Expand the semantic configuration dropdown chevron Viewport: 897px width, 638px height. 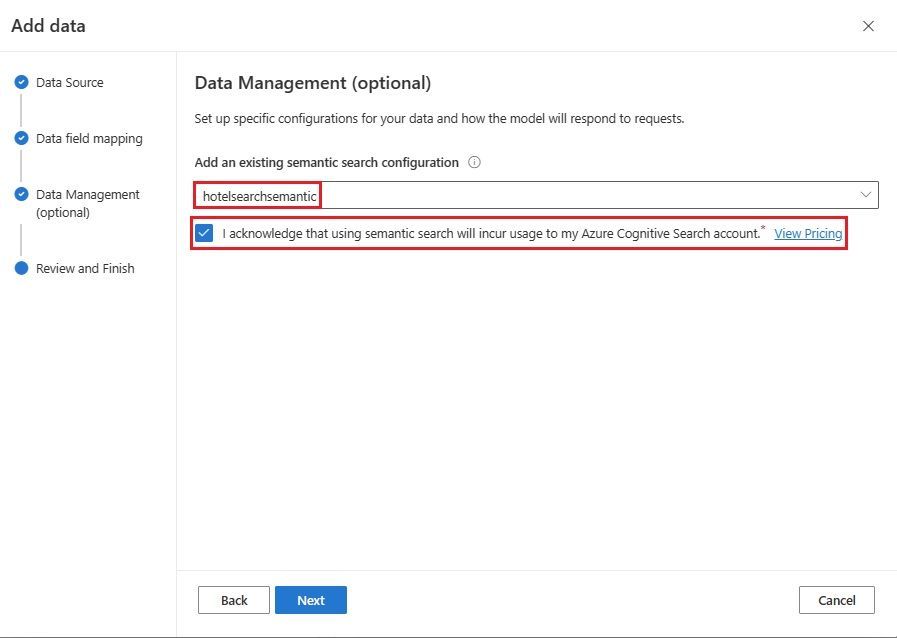pyautogui.click(x=866, y=195)
